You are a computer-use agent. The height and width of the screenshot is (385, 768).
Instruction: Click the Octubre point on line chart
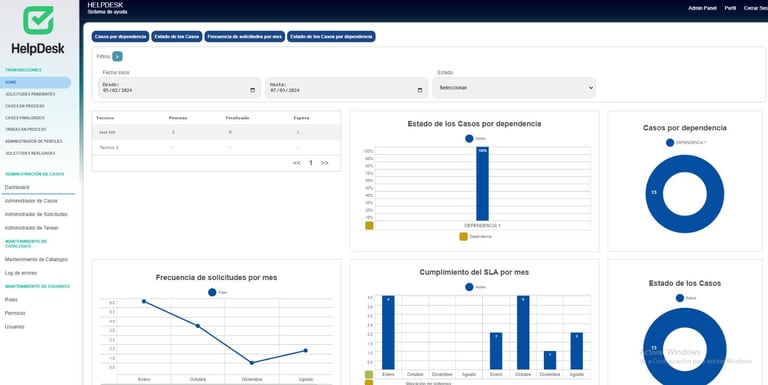(x=198, y=326)
